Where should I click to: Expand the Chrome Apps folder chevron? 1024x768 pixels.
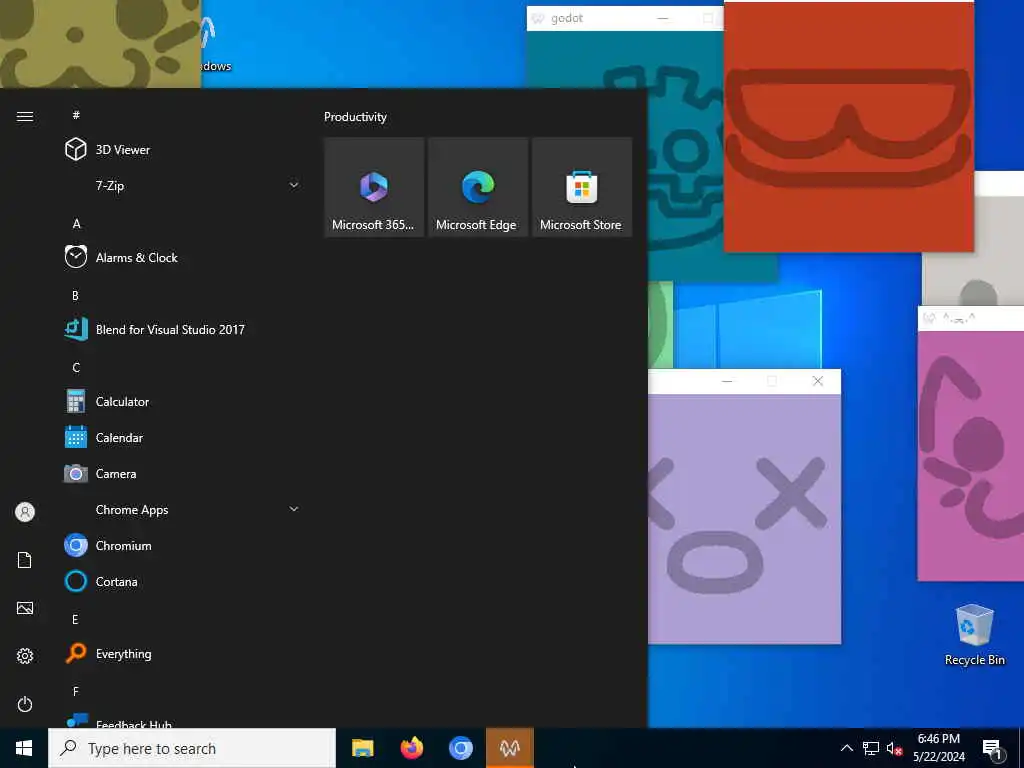[294, 509]
